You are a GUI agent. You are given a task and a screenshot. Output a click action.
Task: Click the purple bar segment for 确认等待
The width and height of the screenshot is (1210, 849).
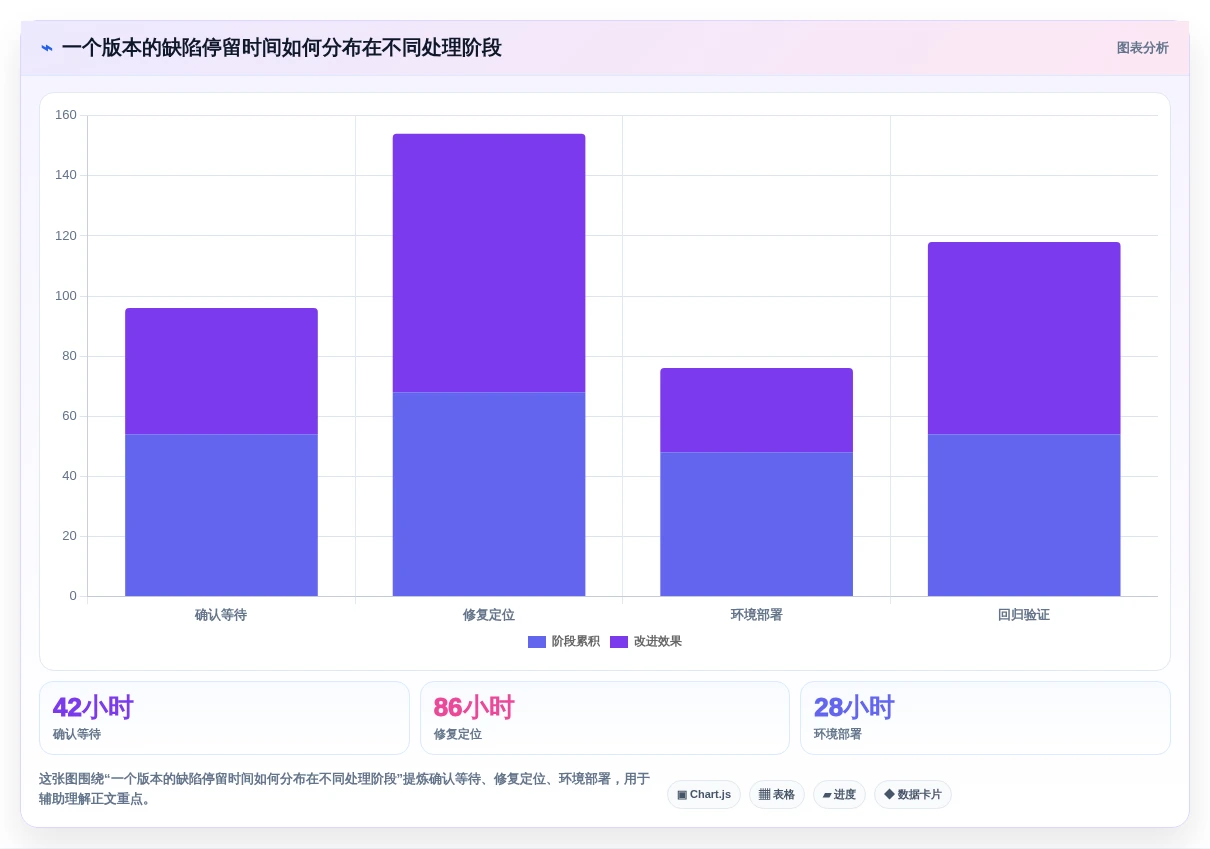pos(221,371)
